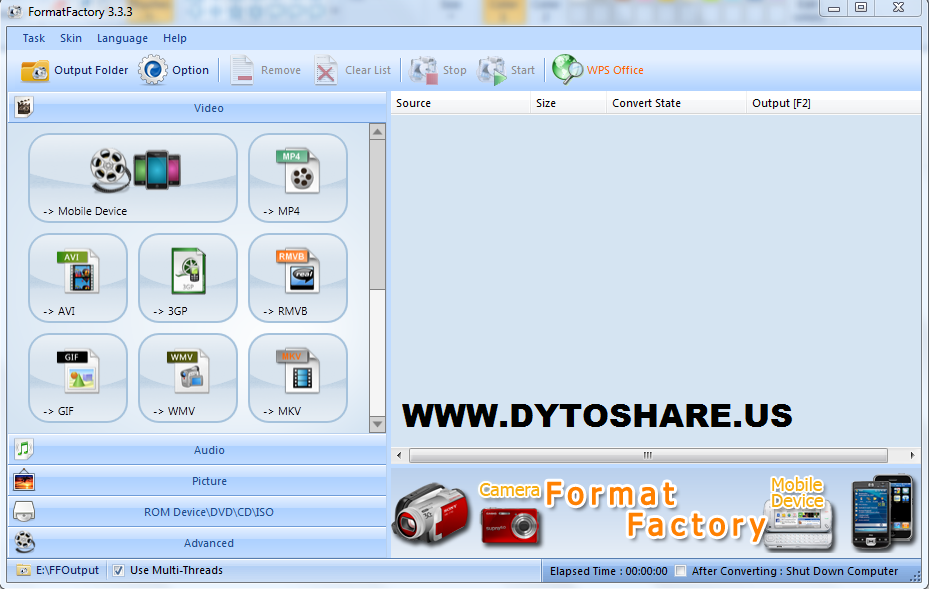Viewport: 929px width, 589px height.
Task: Open the Help menu
Action: click(x=175, y=38)
